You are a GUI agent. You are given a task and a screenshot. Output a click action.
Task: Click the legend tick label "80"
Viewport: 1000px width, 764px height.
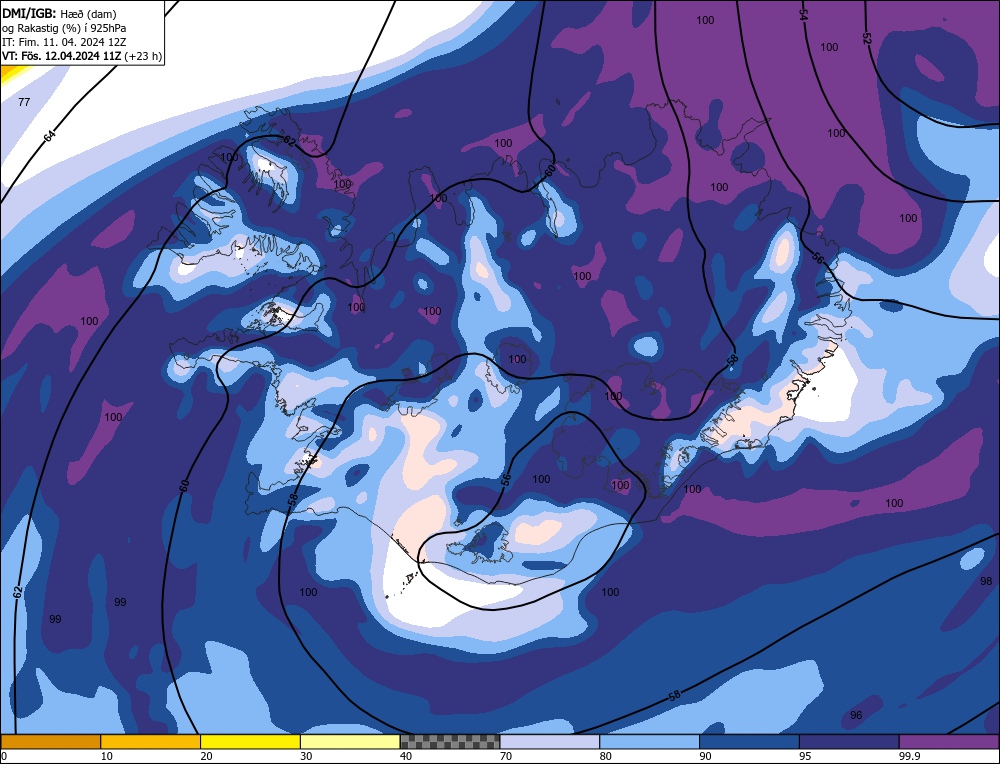point(606,756)
